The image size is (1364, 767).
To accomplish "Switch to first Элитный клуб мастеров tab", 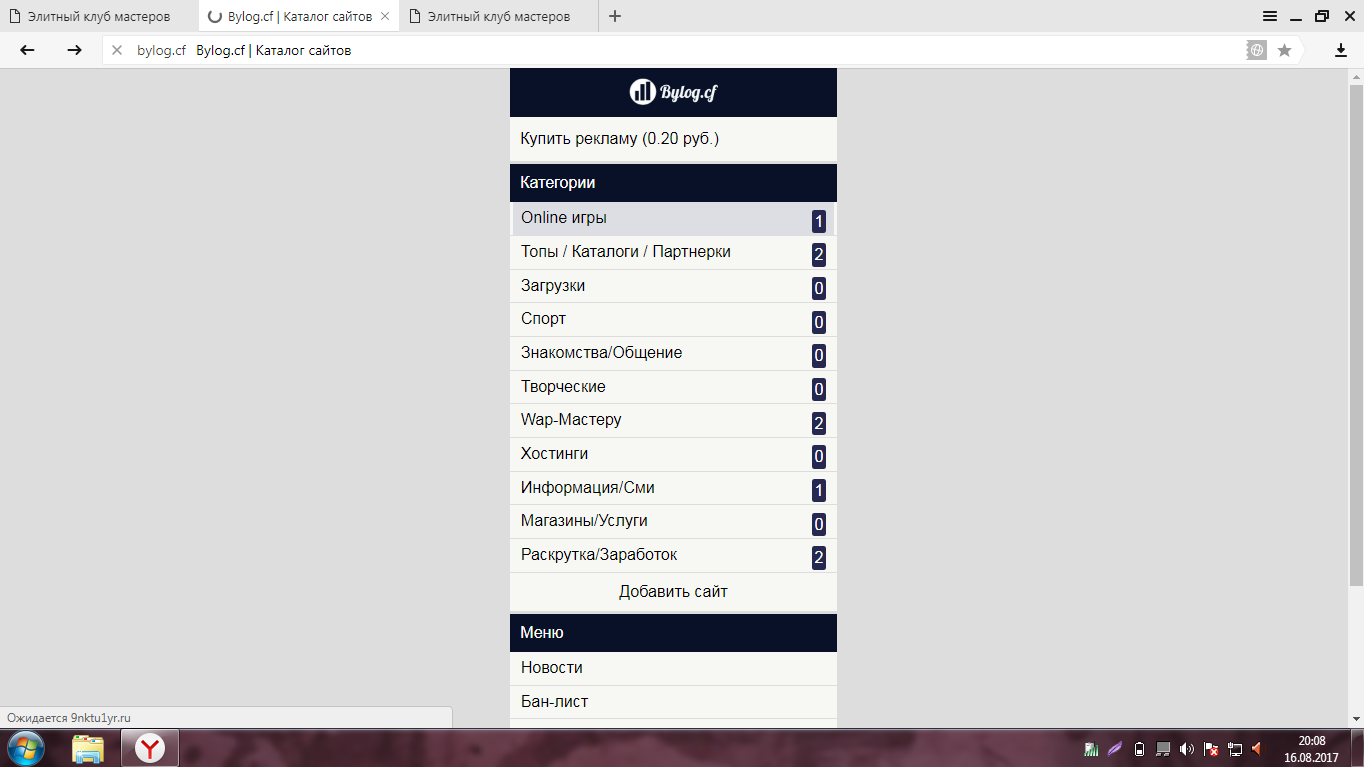I will (98, 16).
